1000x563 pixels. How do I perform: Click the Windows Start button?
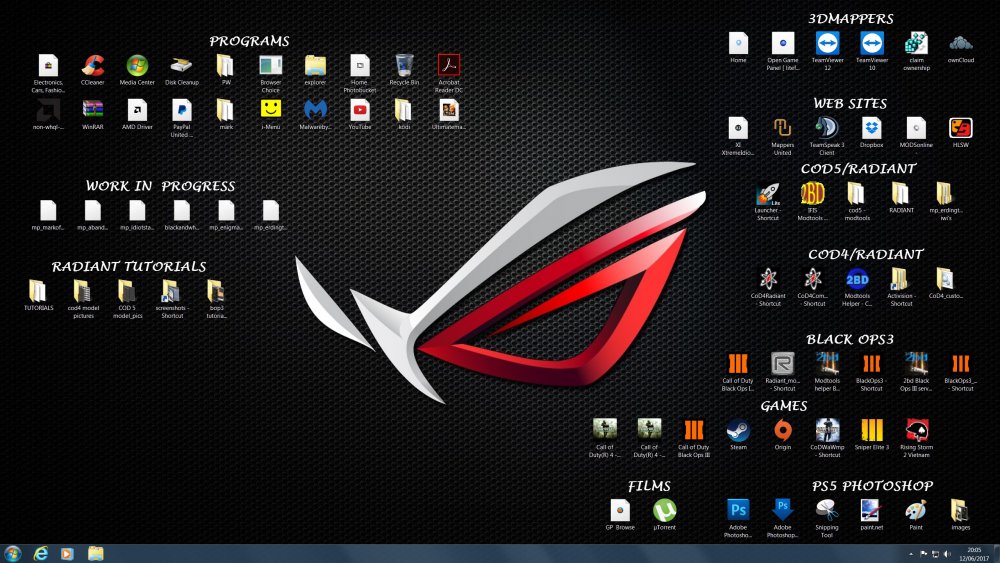click(x=13, y=553)
